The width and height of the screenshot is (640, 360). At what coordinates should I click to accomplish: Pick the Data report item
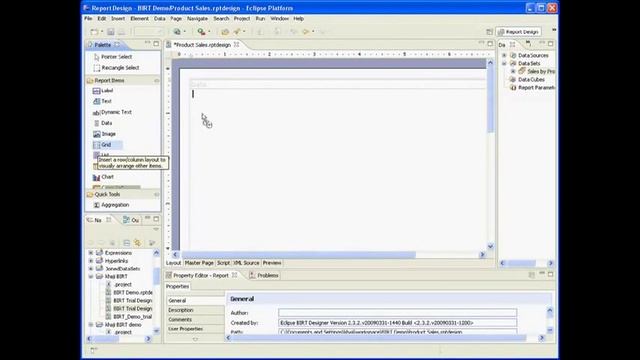102,123
